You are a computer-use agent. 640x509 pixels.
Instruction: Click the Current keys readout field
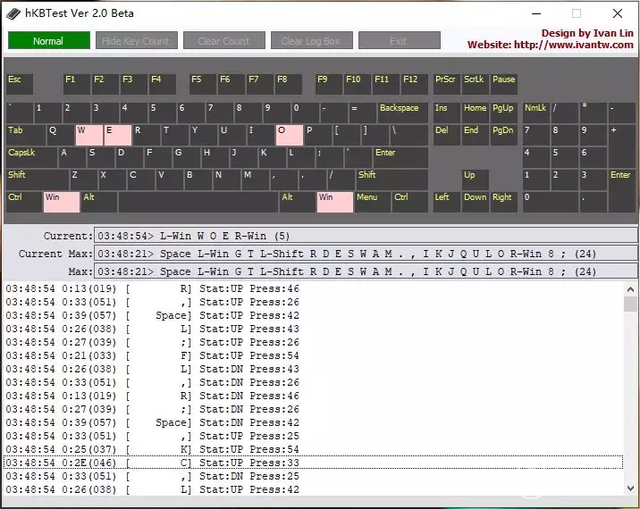[x=366, y=236]
